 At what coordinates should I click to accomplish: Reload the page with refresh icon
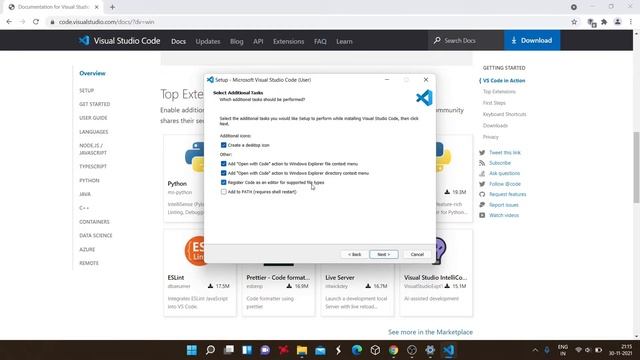[x=36, y=22]
